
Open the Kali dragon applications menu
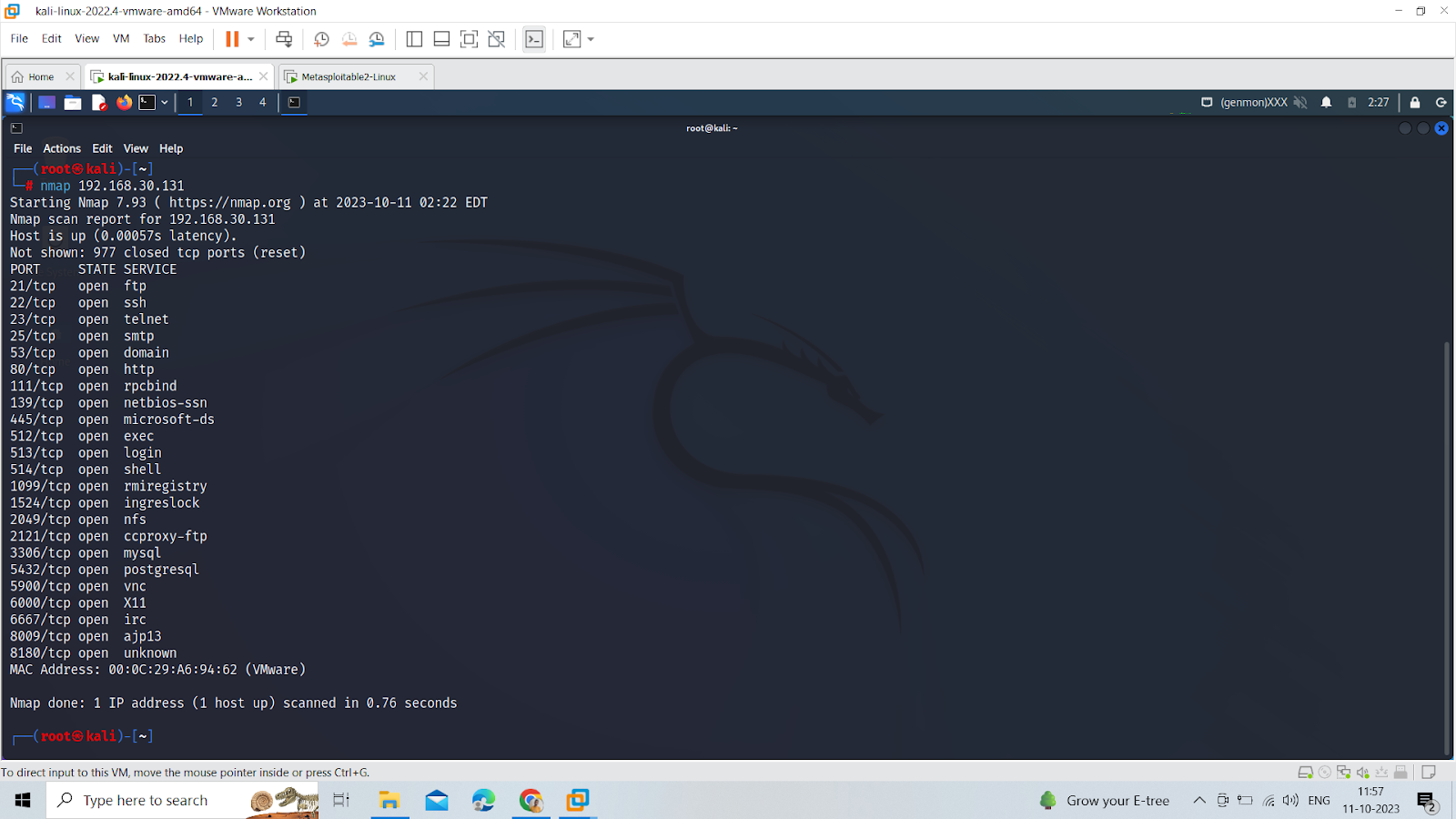click(x=15, y=102)
